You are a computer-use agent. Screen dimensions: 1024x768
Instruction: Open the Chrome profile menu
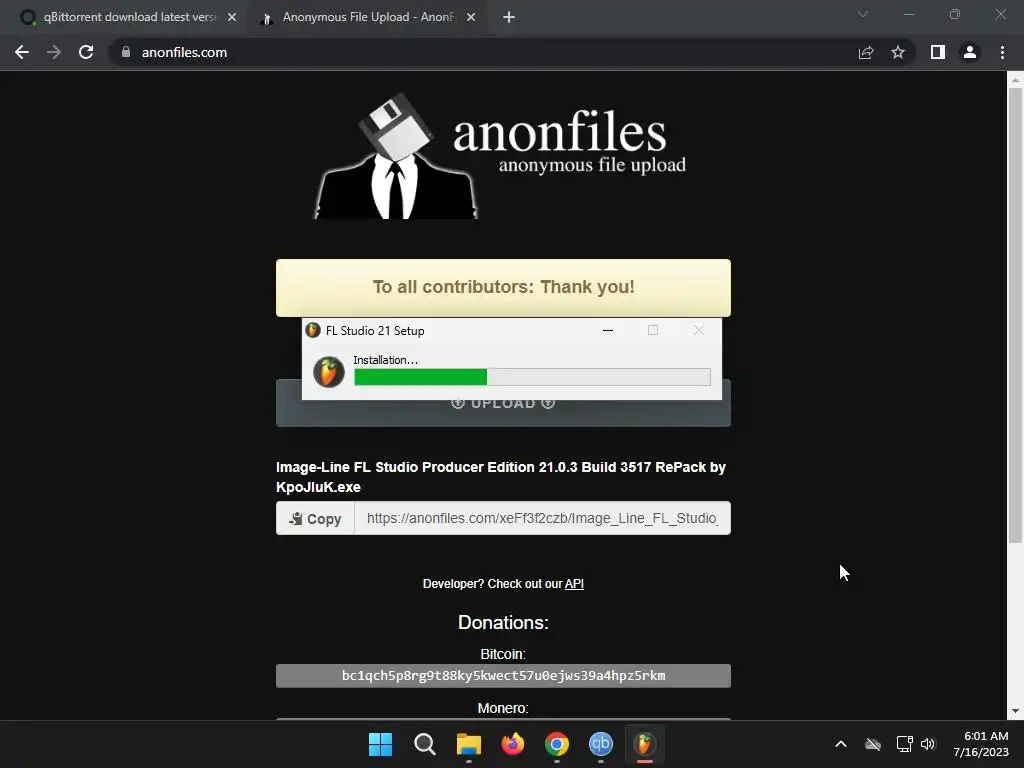point(970,52)
